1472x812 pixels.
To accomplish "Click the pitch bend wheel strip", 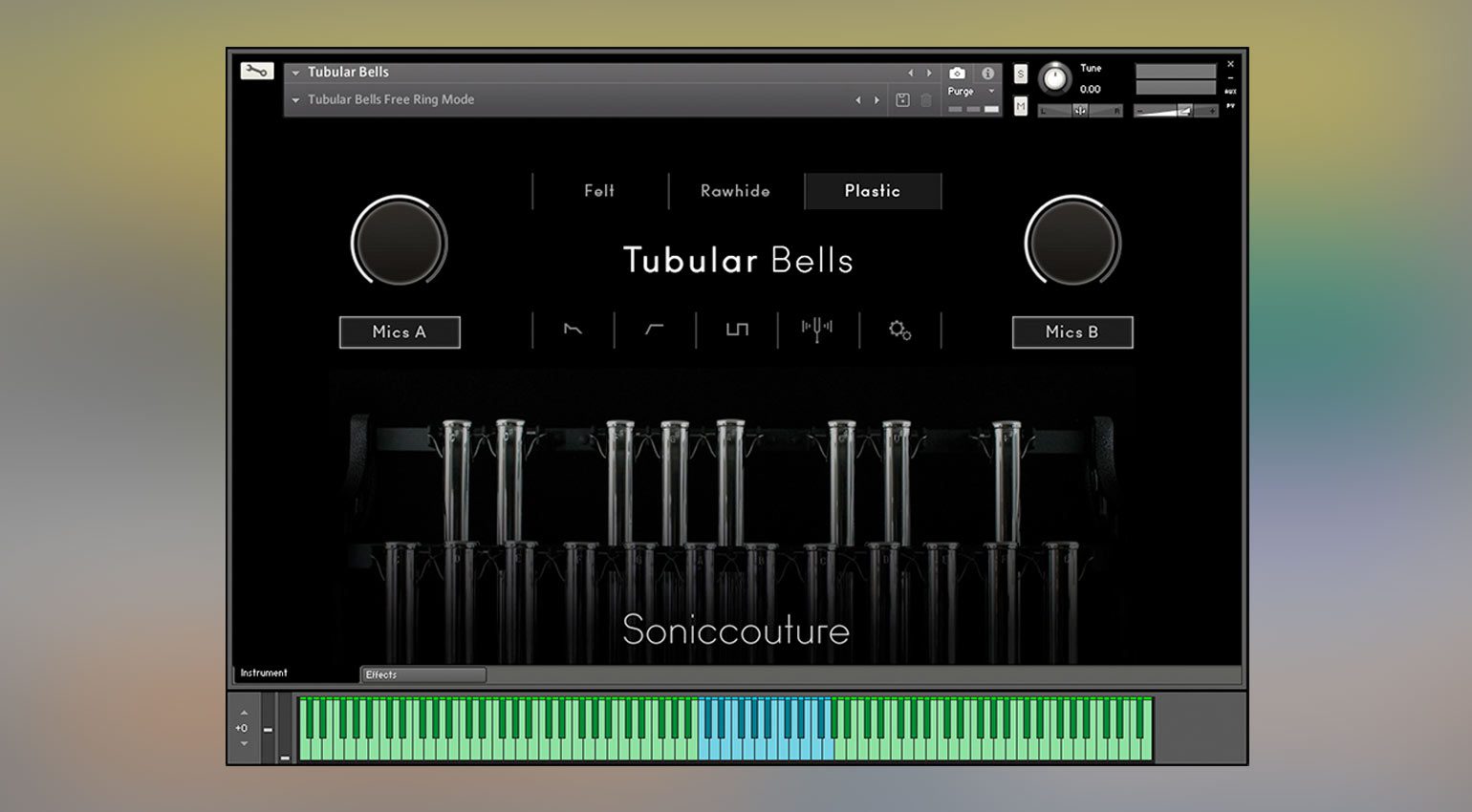I will click(268, 728).
